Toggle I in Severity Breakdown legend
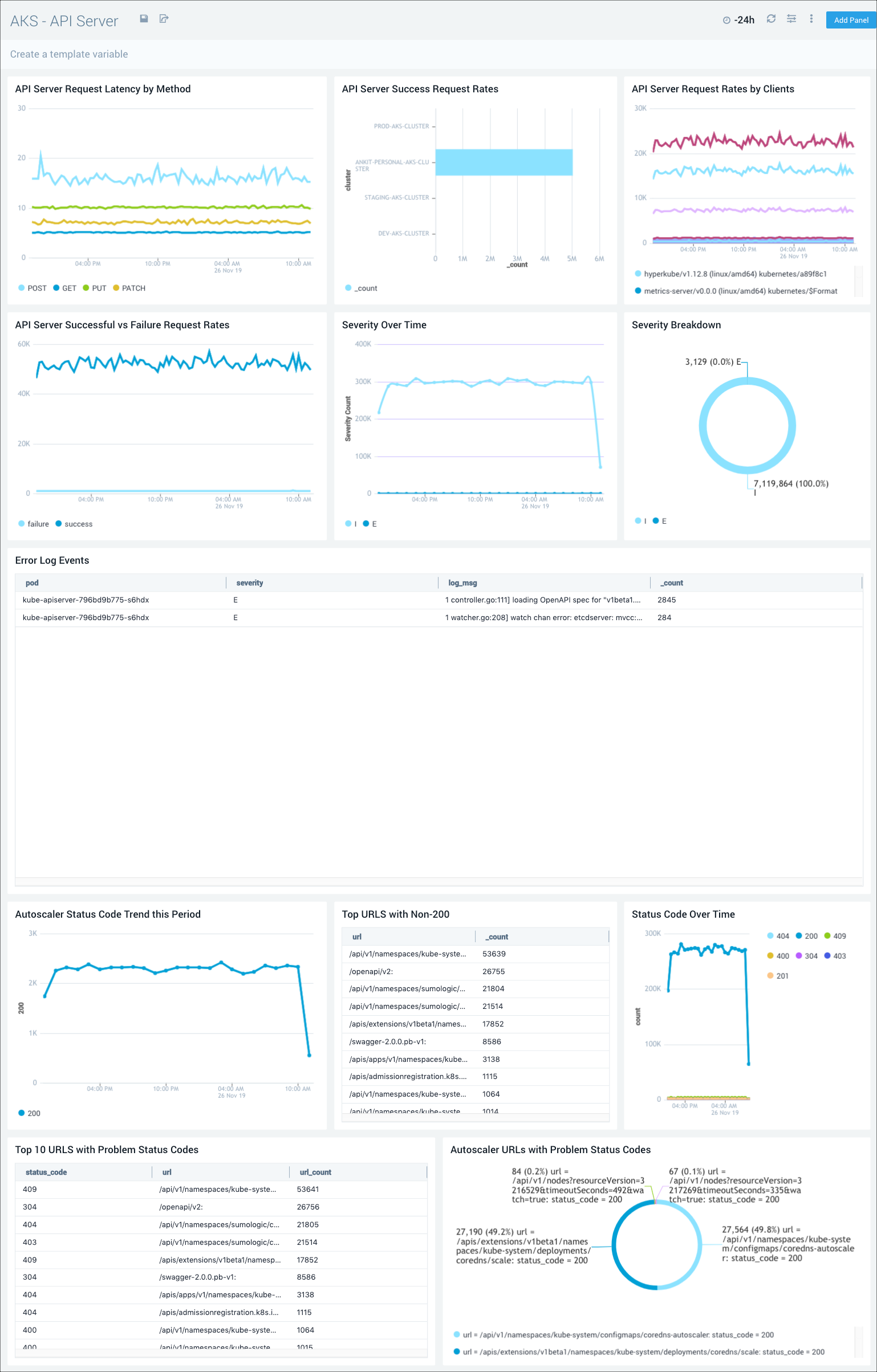Viewport: 877px width, 1372px height. point(640,521)
